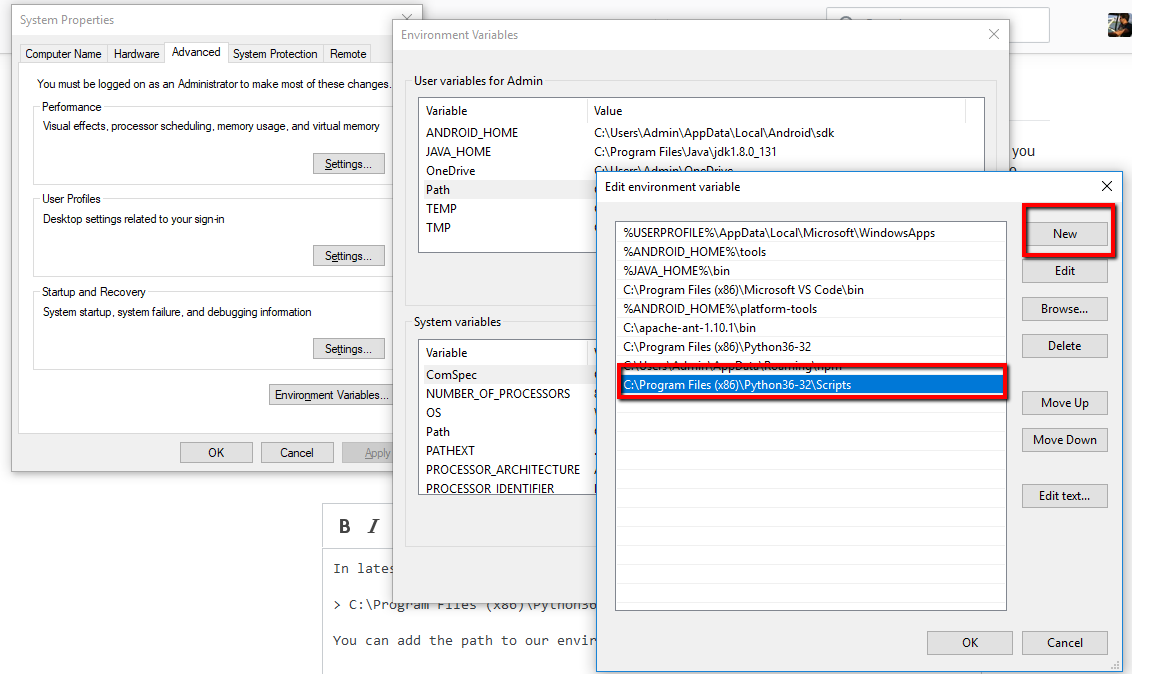Close the Edit environment variable dialog
Viewport: 1152px width, 674px height.
(x=1106, y=187)
